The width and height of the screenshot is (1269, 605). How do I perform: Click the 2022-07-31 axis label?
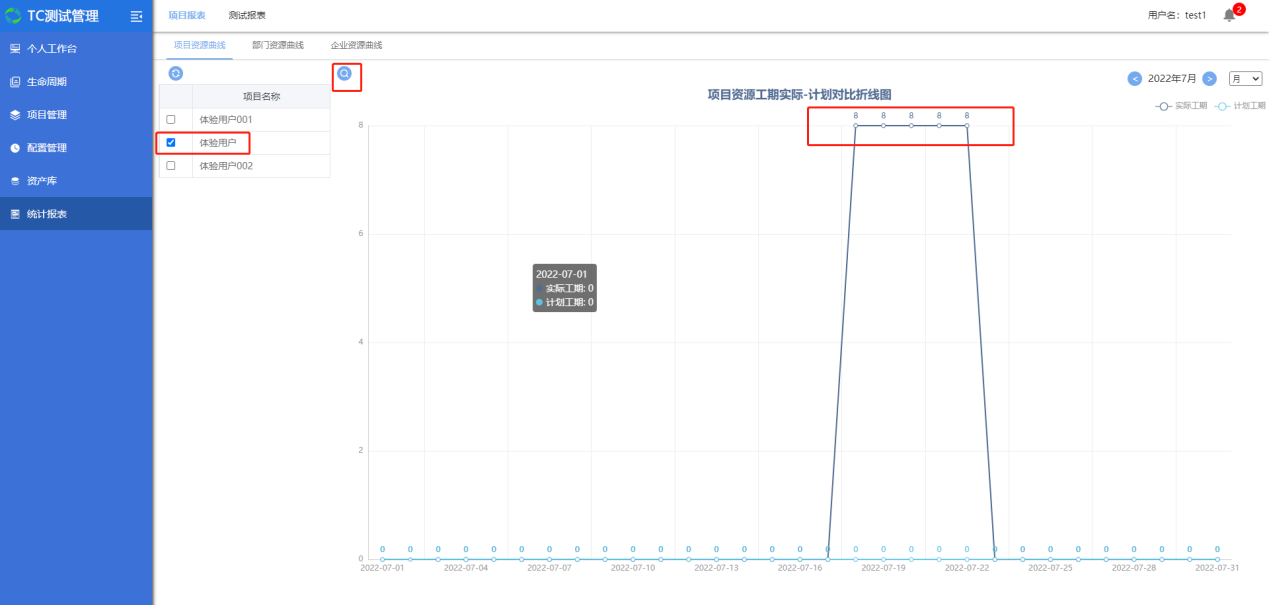pos(1217,568)
